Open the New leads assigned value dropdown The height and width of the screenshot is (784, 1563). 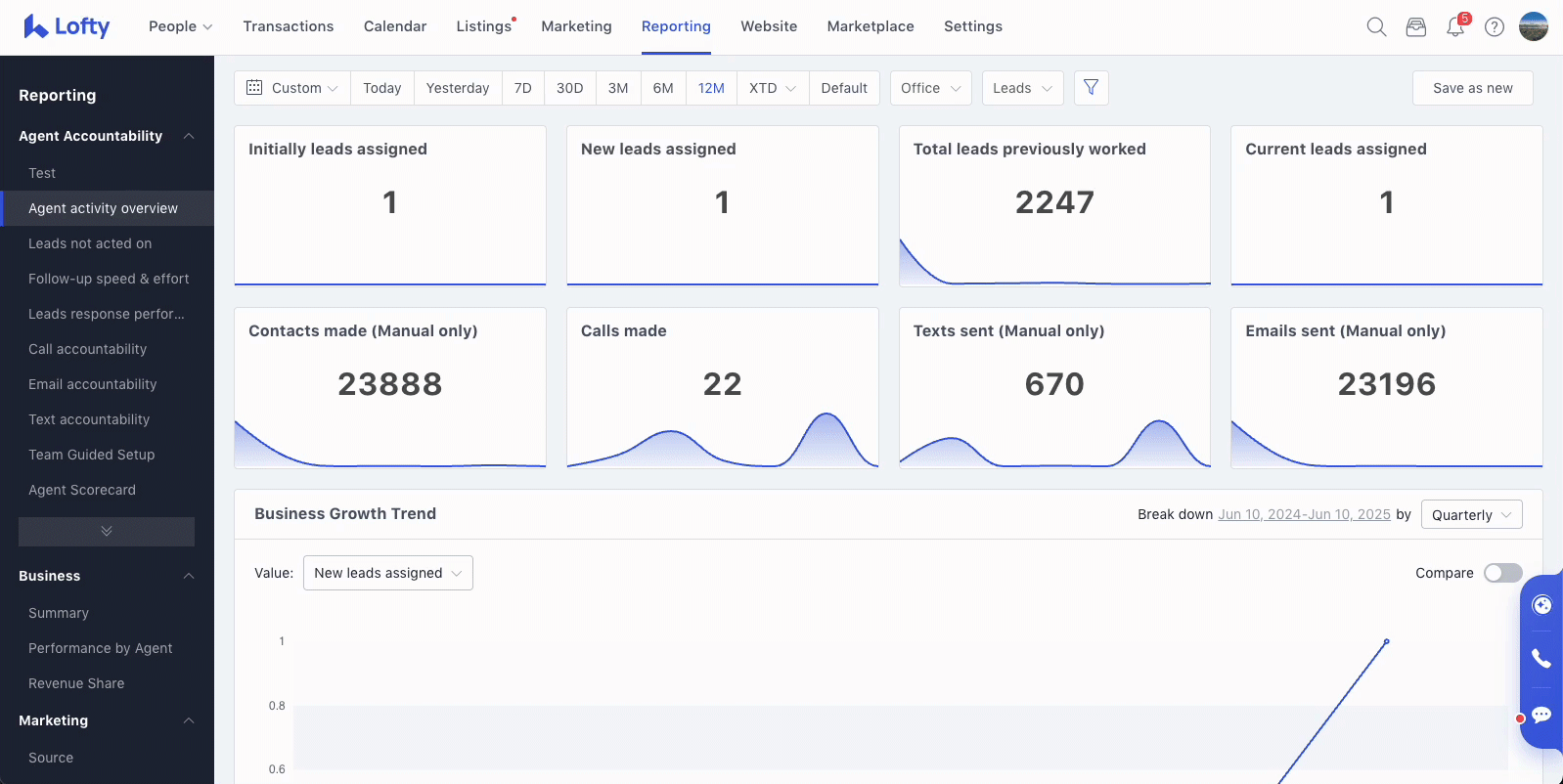[x=388, y=573]
